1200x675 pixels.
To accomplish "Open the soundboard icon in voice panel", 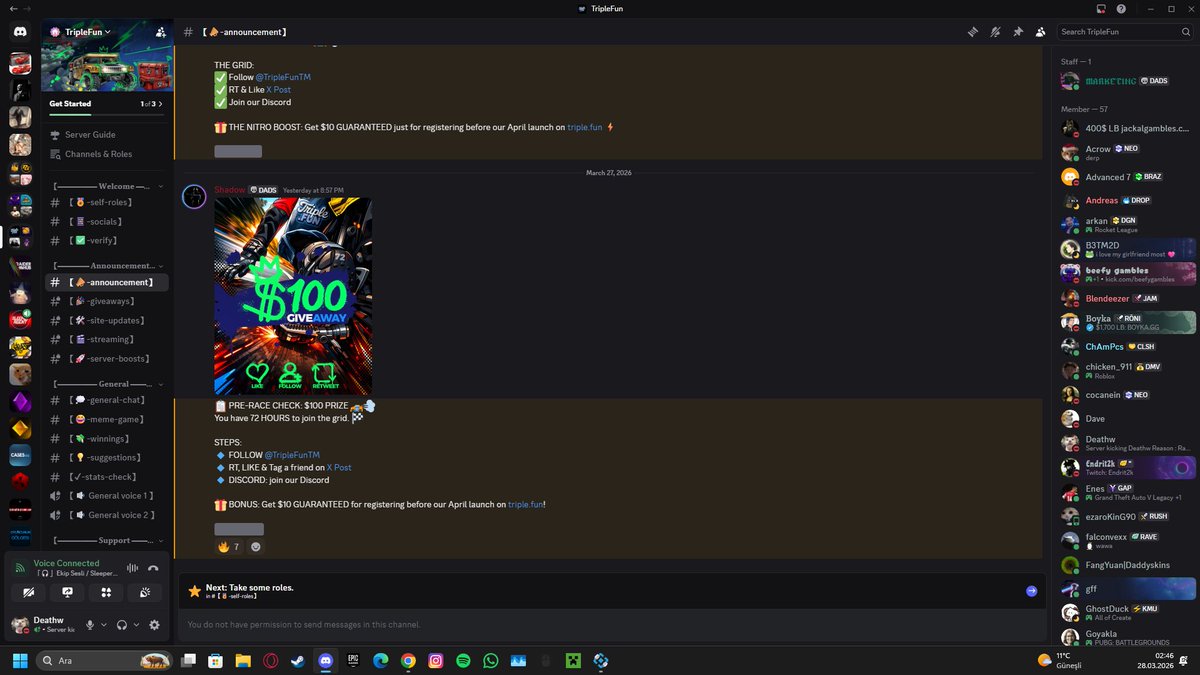I will (145, 592).
